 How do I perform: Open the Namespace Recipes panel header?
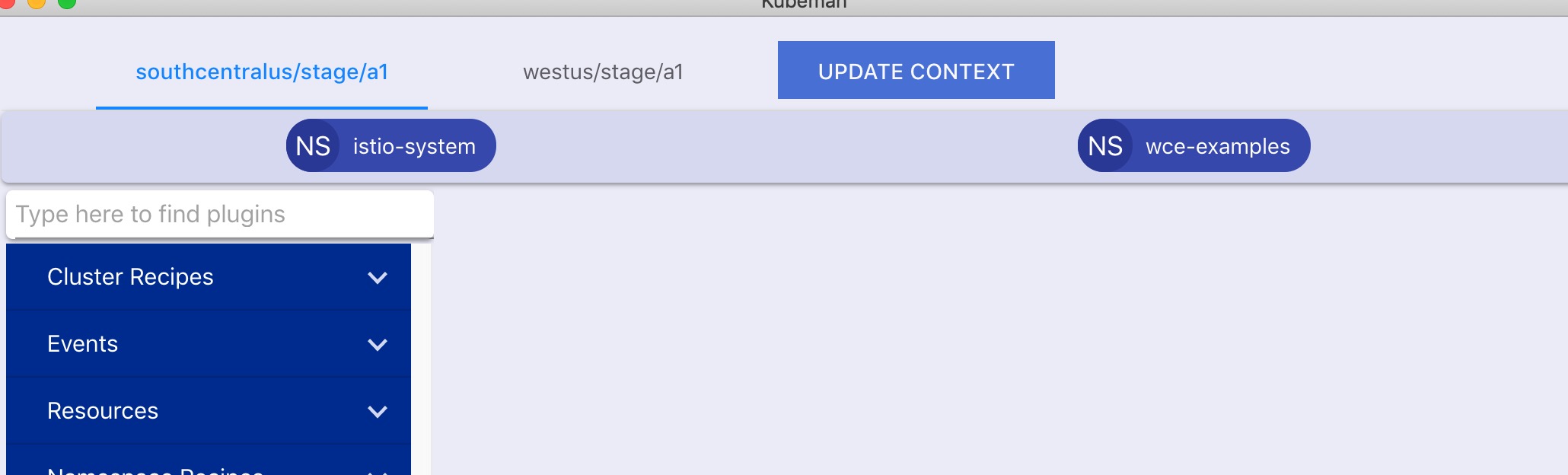click(x=209, y=461)
